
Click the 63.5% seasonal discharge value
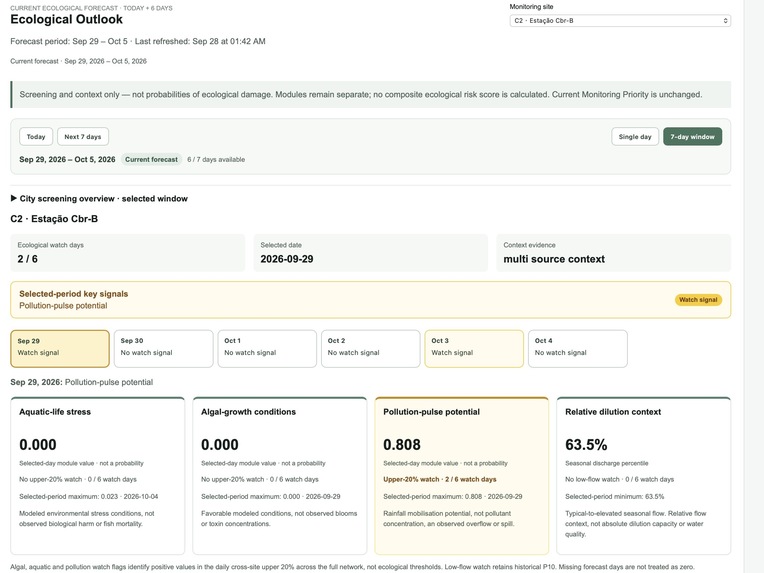point(586,444)
